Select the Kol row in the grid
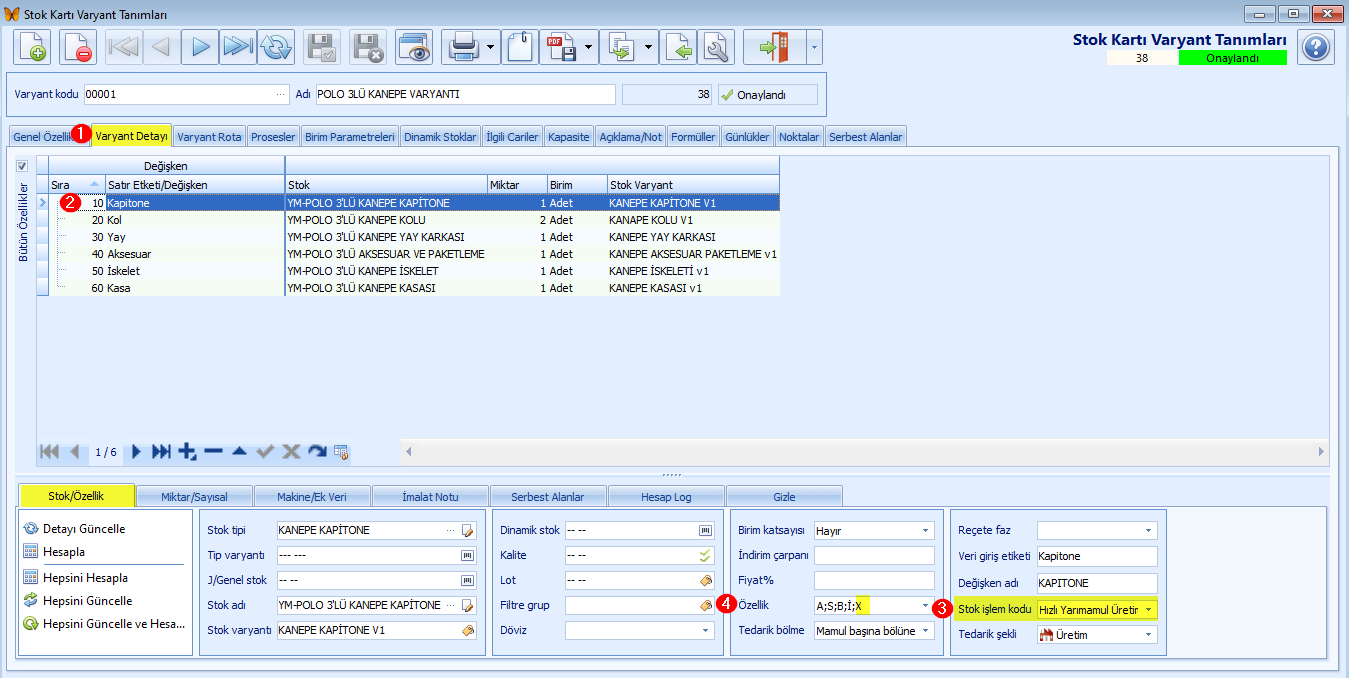Image resolution: width=1349 pixels, height=678 pixels. [x=408, y=220]
